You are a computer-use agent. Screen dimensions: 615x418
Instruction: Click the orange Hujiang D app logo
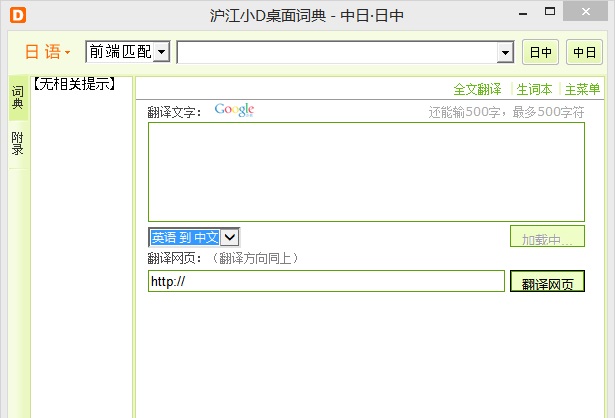coord(18,15)
